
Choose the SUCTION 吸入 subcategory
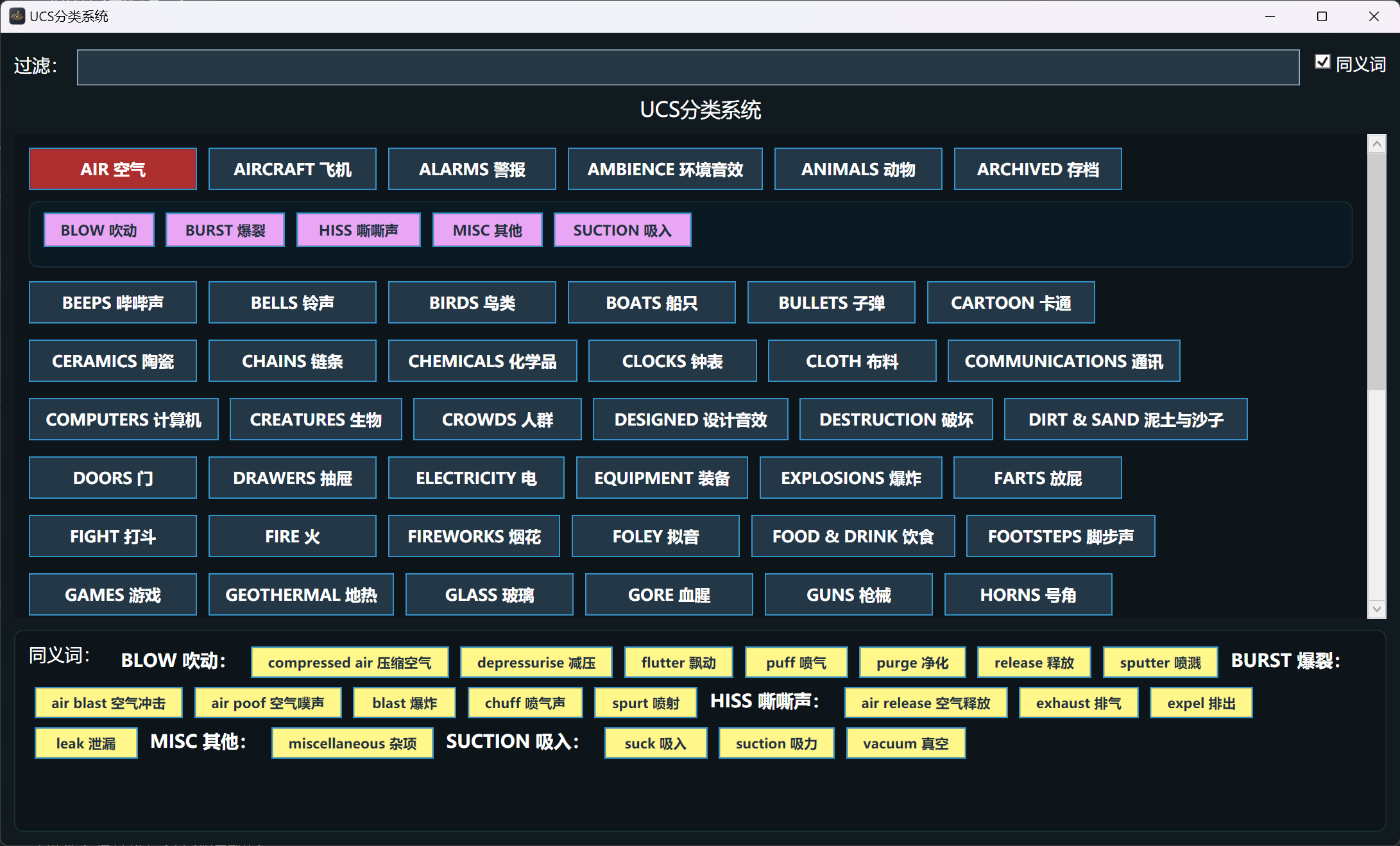coord(622,230)
